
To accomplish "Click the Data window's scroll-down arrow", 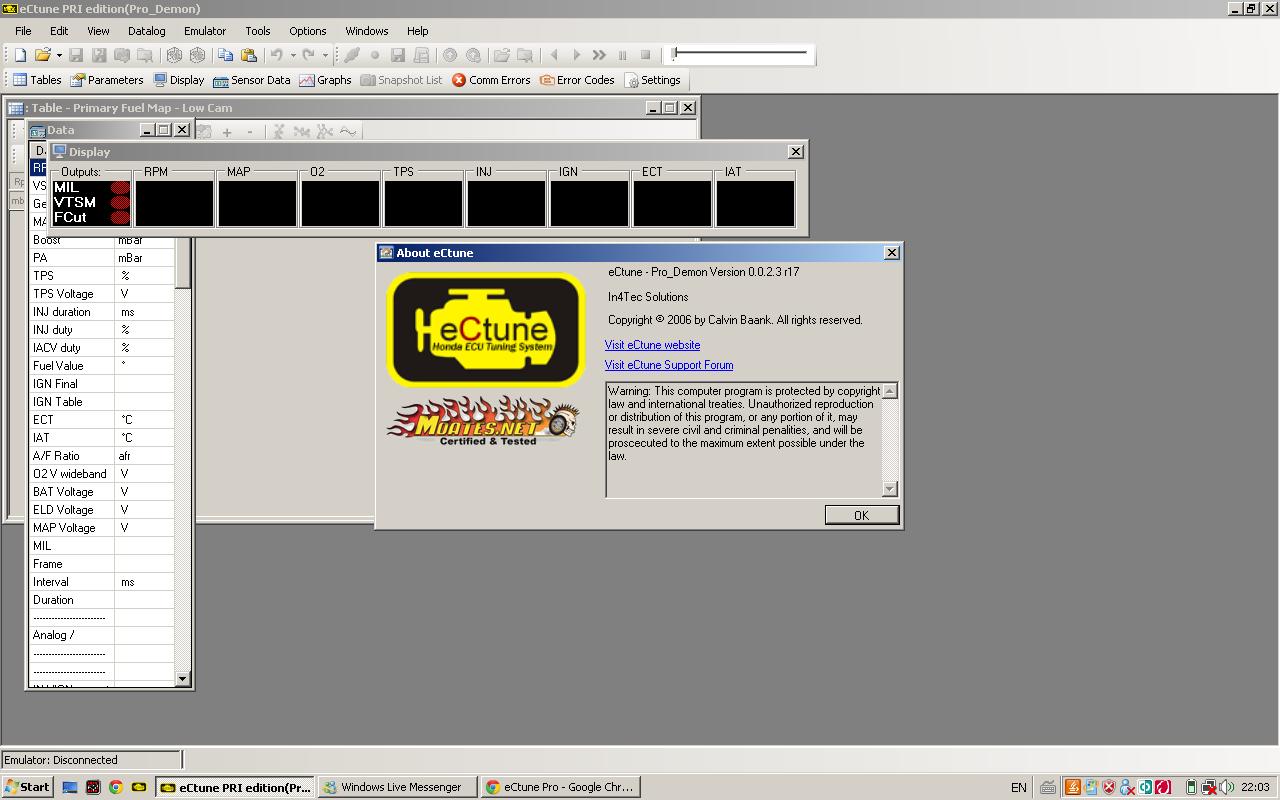I will tap(182, 679).
